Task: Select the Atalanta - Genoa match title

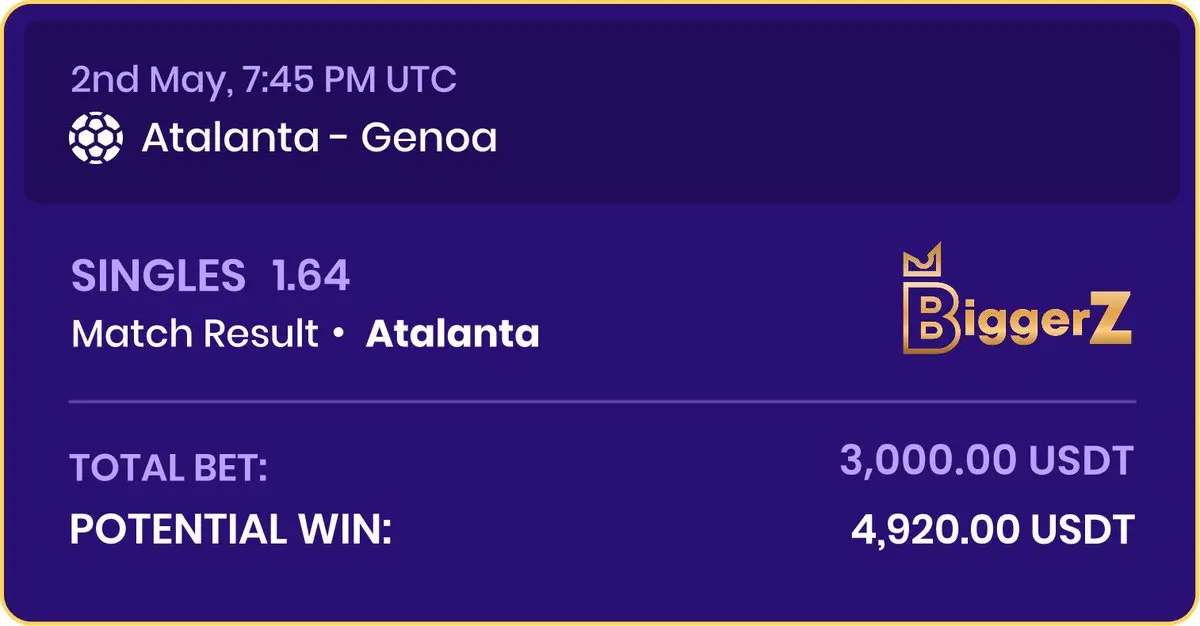Action: coord(319,137)
